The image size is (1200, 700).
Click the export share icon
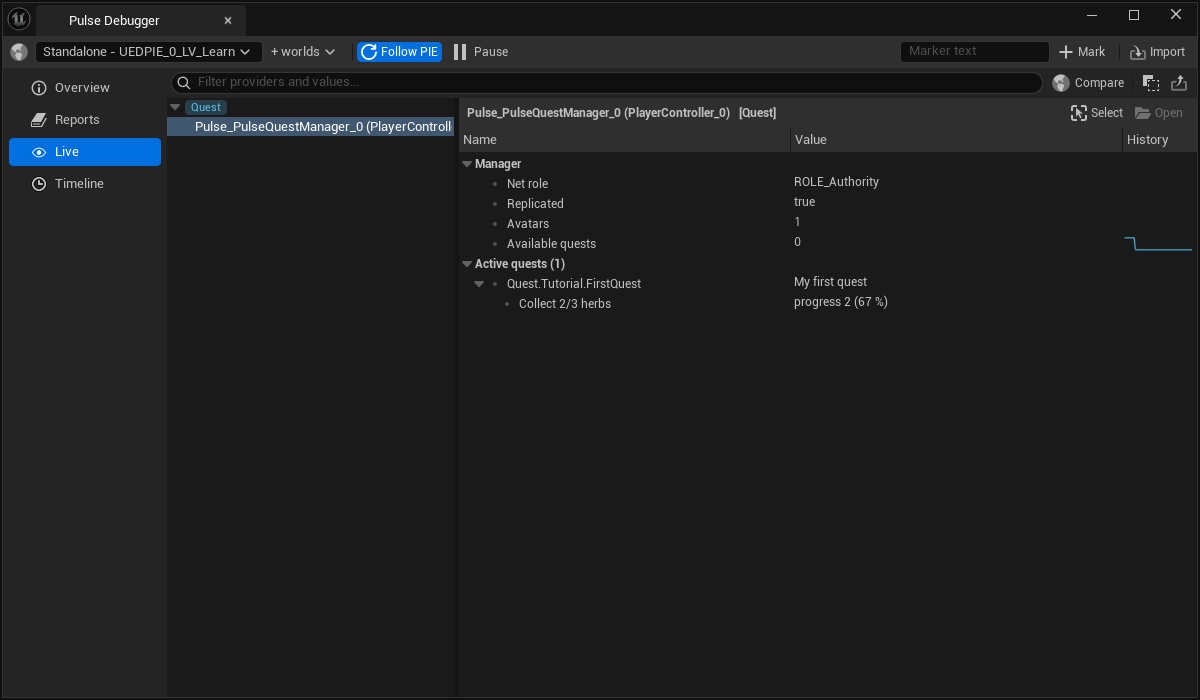(x=1179, y=83)
